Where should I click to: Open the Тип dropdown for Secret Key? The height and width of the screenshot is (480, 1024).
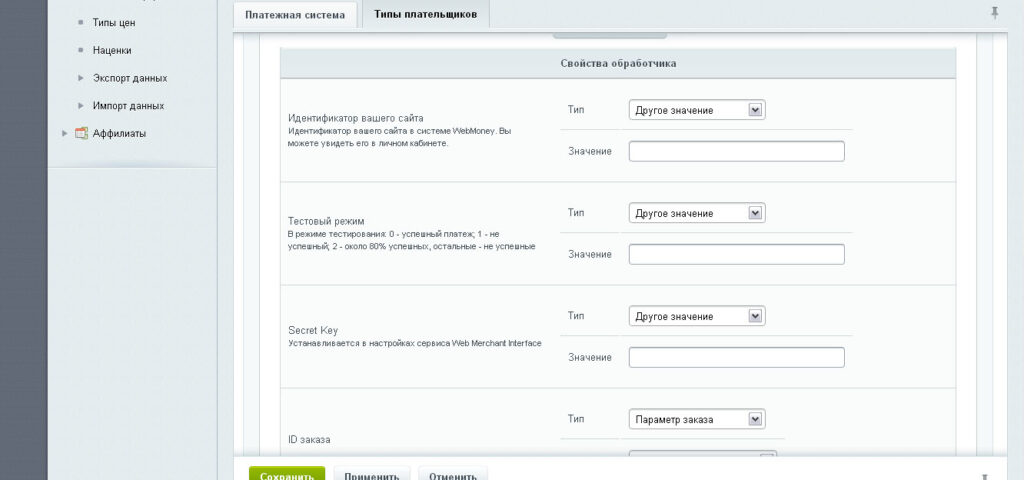(x=697, y=316)
